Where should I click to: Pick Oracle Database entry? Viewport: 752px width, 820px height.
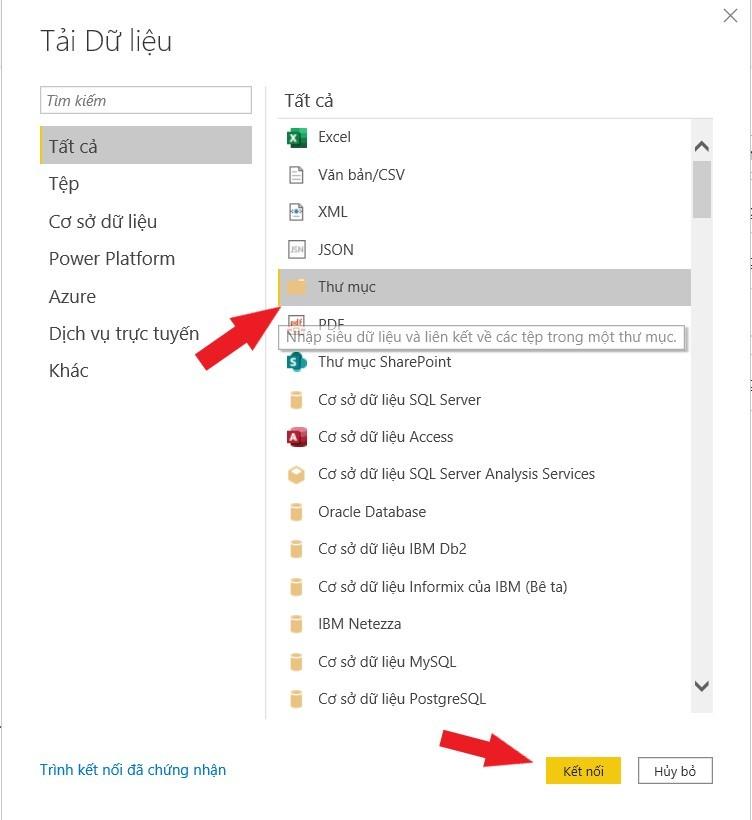(x=484, y=512)
